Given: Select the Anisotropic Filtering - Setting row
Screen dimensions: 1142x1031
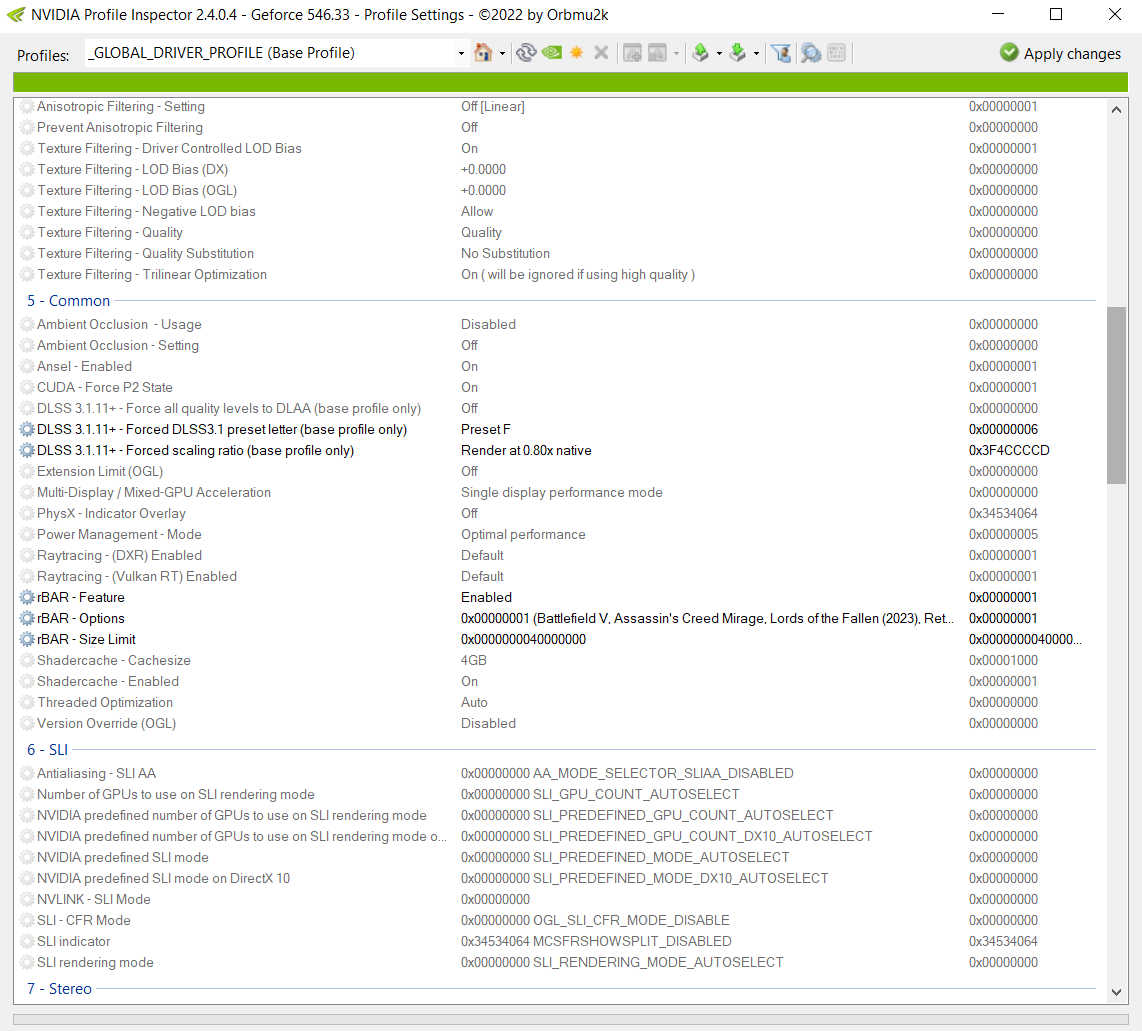Looking at the screenshot, I should tap(557, 106).
